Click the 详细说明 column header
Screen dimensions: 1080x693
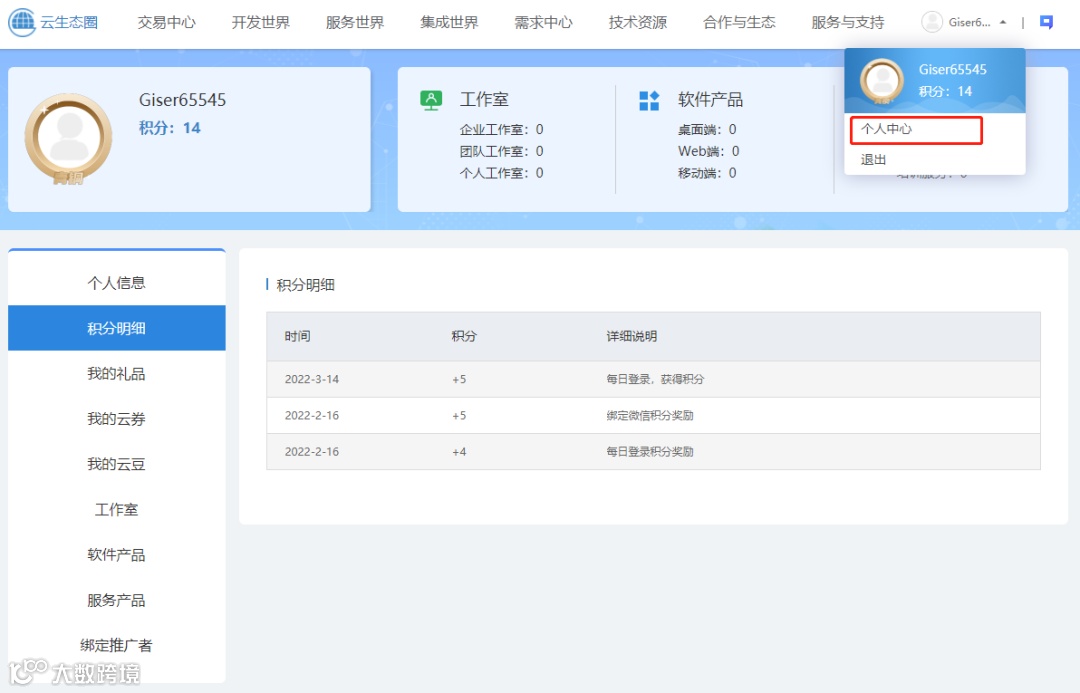coord(632,336)
